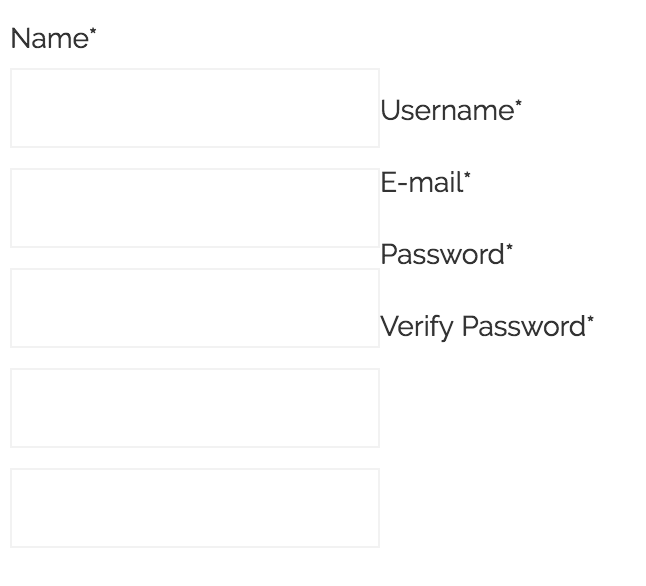Select the E-mail label

coord(421,183)
